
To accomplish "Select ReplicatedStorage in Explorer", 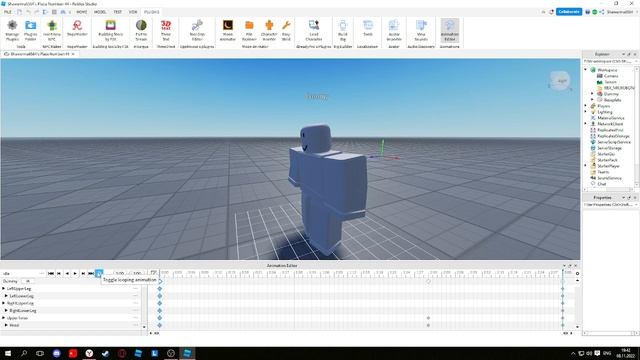I will coord(613,136).
